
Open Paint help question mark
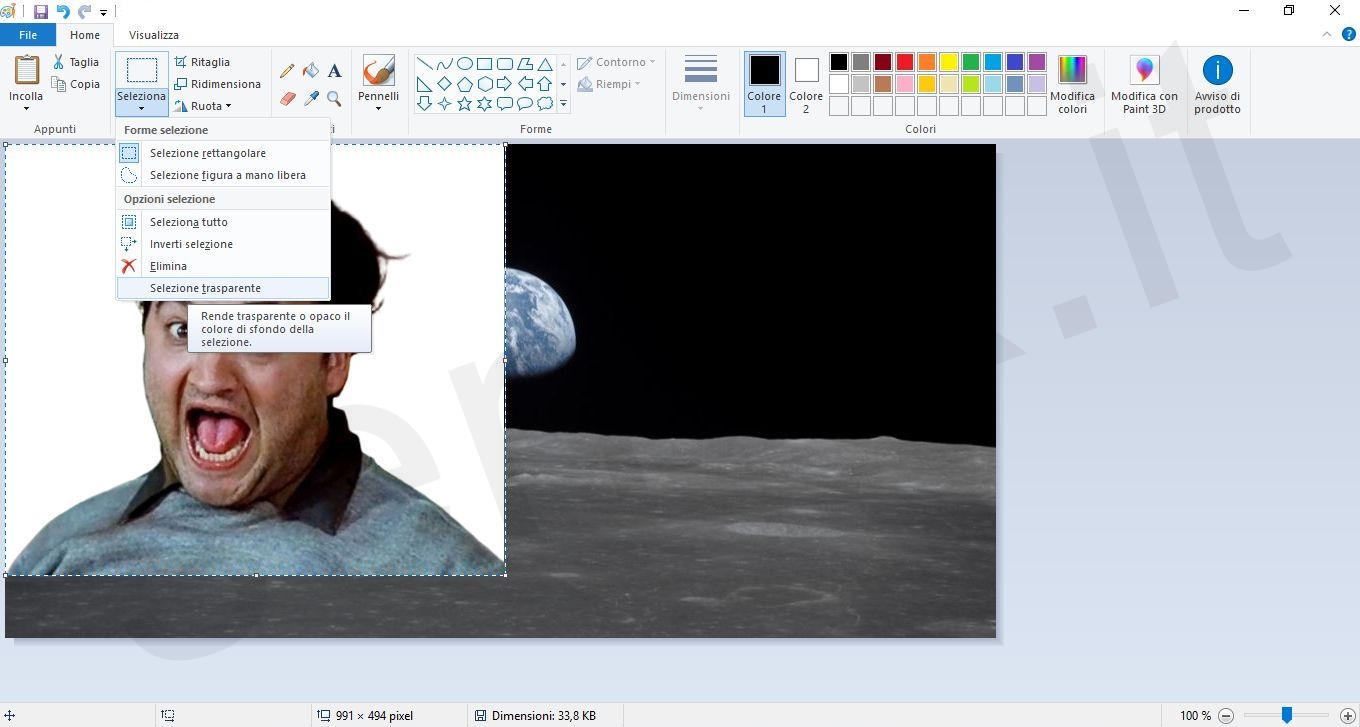click(x=1348, y=35)
